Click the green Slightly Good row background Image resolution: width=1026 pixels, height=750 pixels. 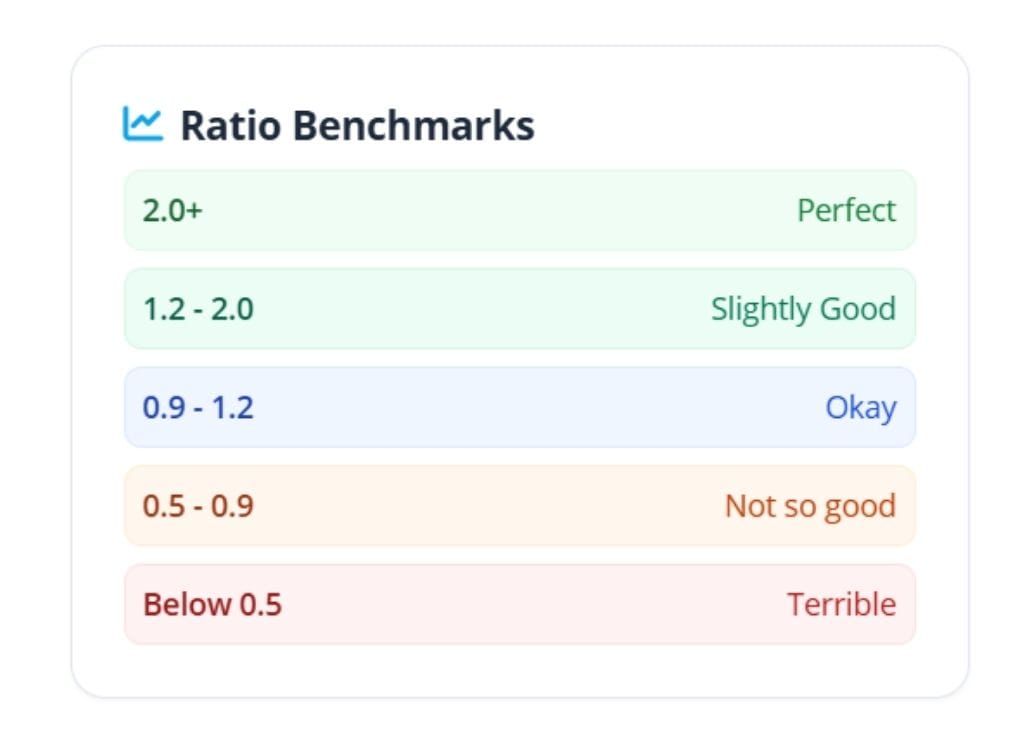pos(519,308)
